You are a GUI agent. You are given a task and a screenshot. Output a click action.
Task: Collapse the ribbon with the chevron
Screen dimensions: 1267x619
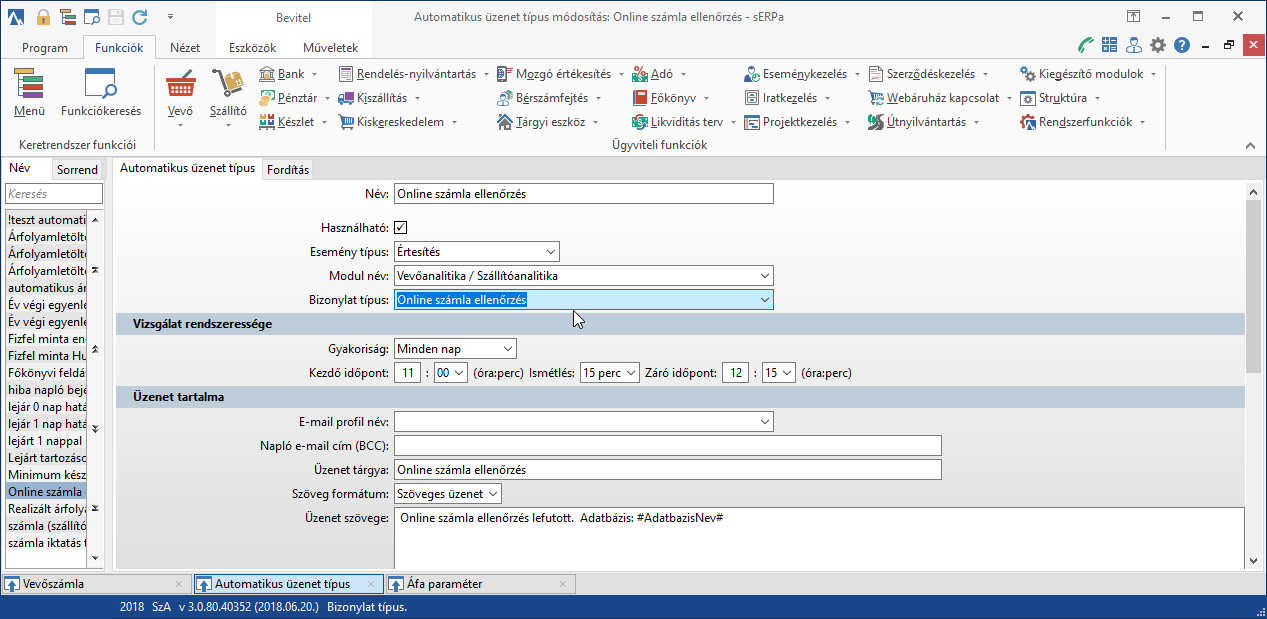pos(1251,145)
